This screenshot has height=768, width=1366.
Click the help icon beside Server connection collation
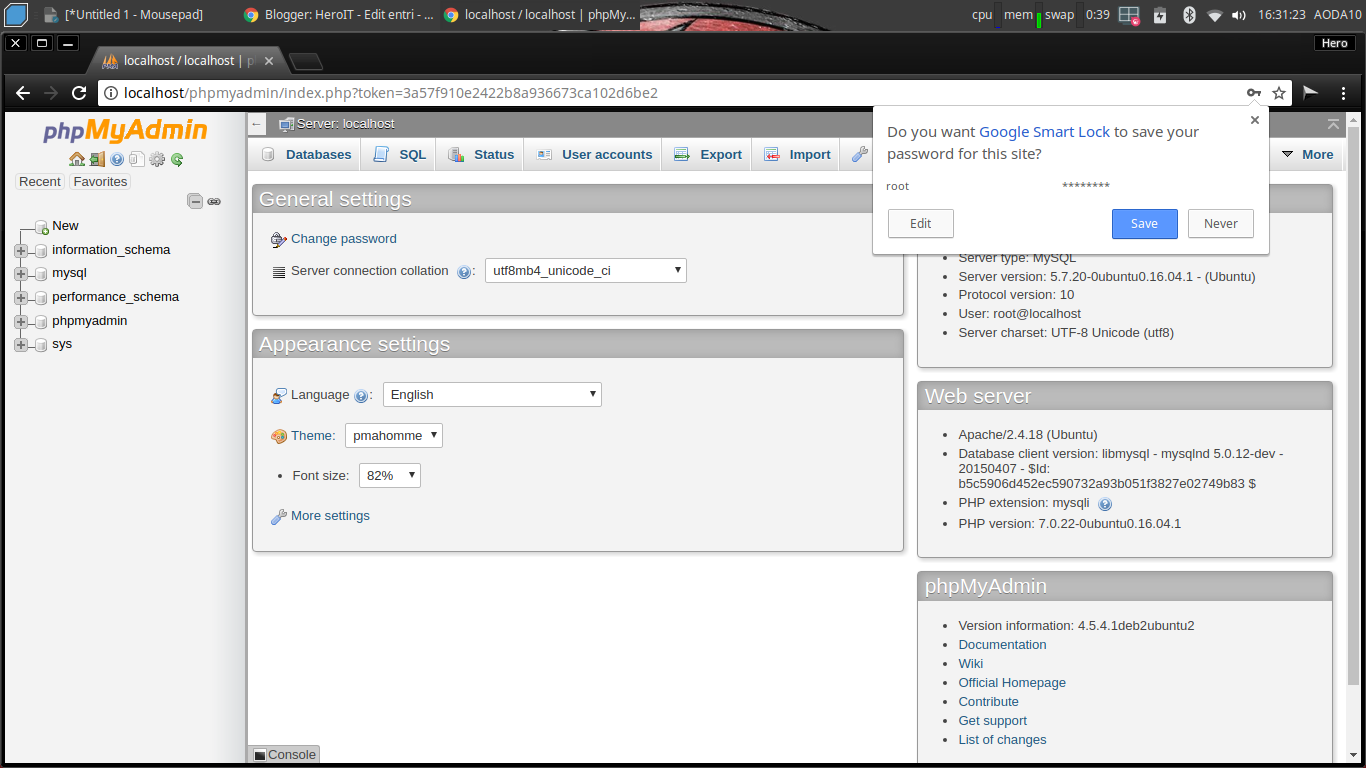pos(464,272)
